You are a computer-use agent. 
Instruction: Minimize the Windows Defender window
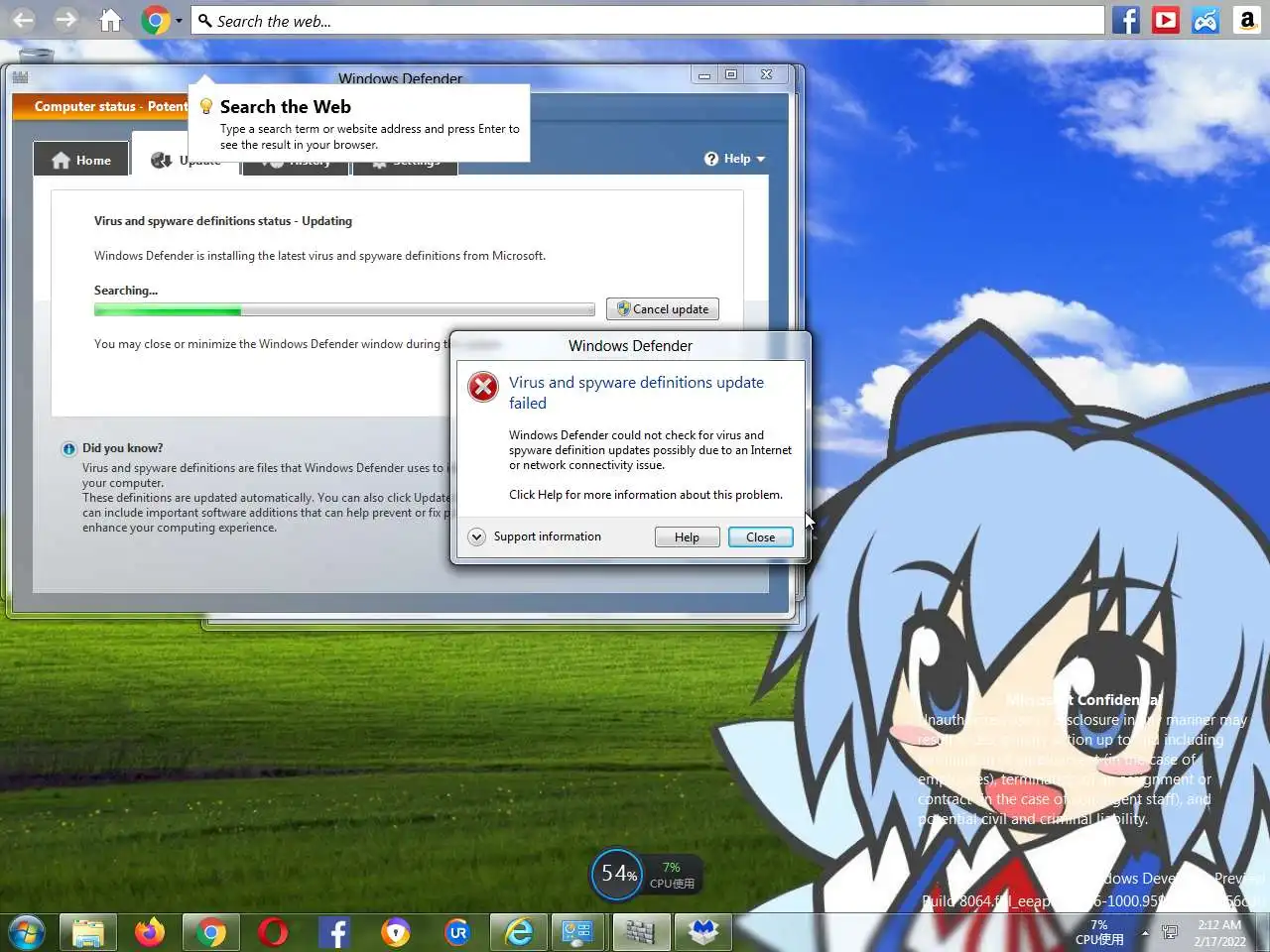point(703,74)
